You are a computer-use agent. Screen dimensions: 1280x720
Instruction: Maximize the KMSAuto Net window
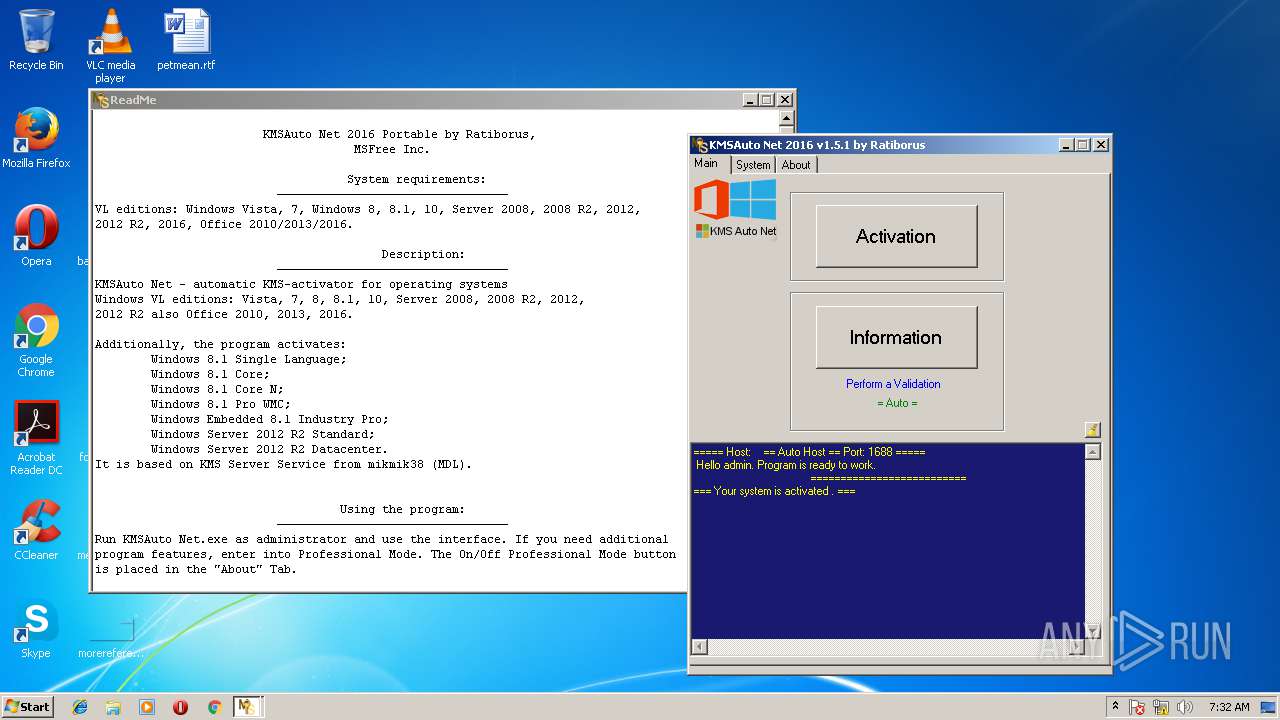1083,145
